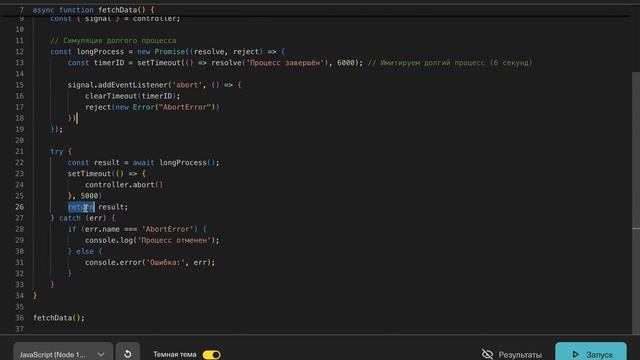640x360 pixels.
Task: Click the play icon in Запуск
Action: (x=576, y=354)
